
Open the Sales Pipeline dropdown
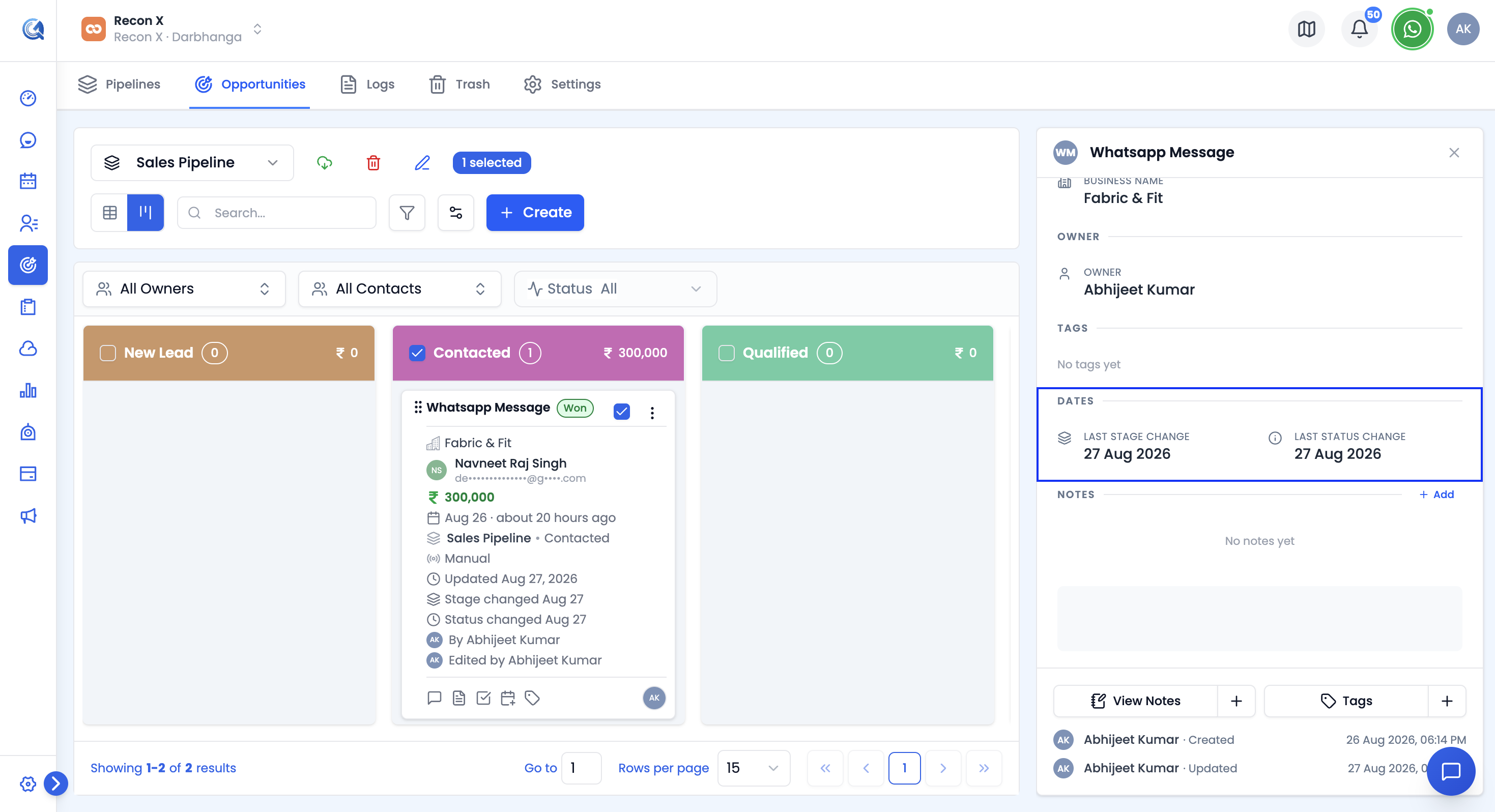192,162
